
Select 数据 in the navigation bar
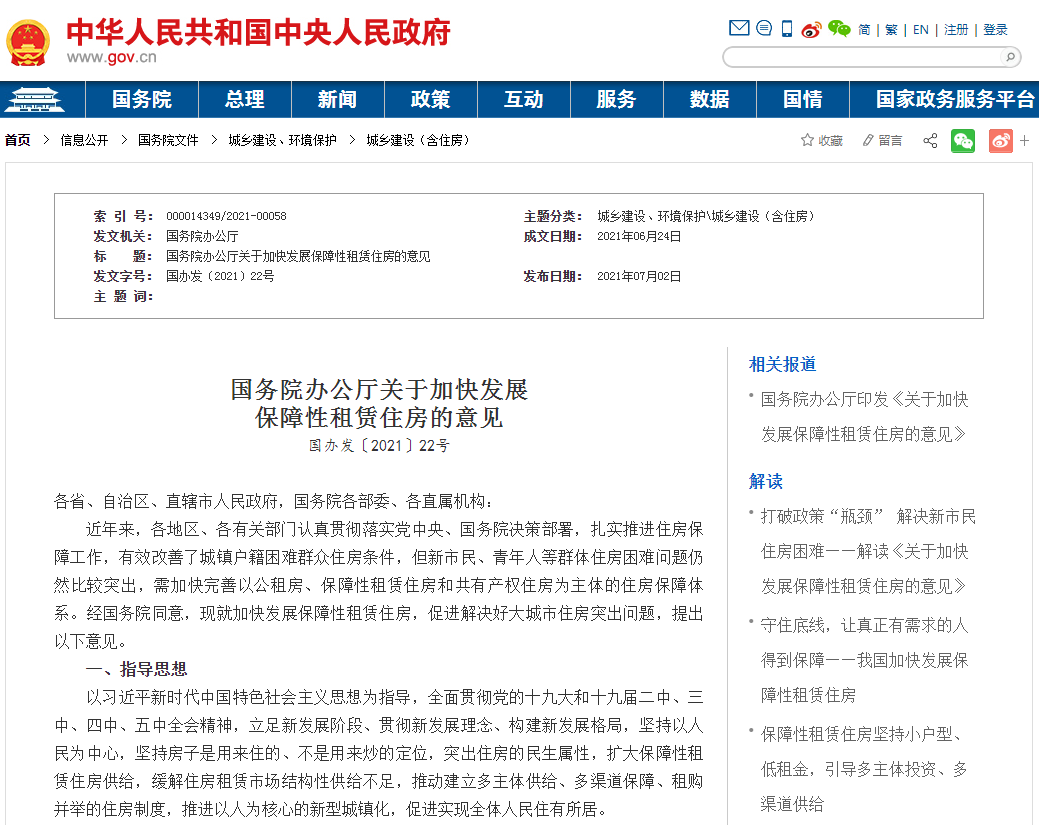[x=710, y=99]
